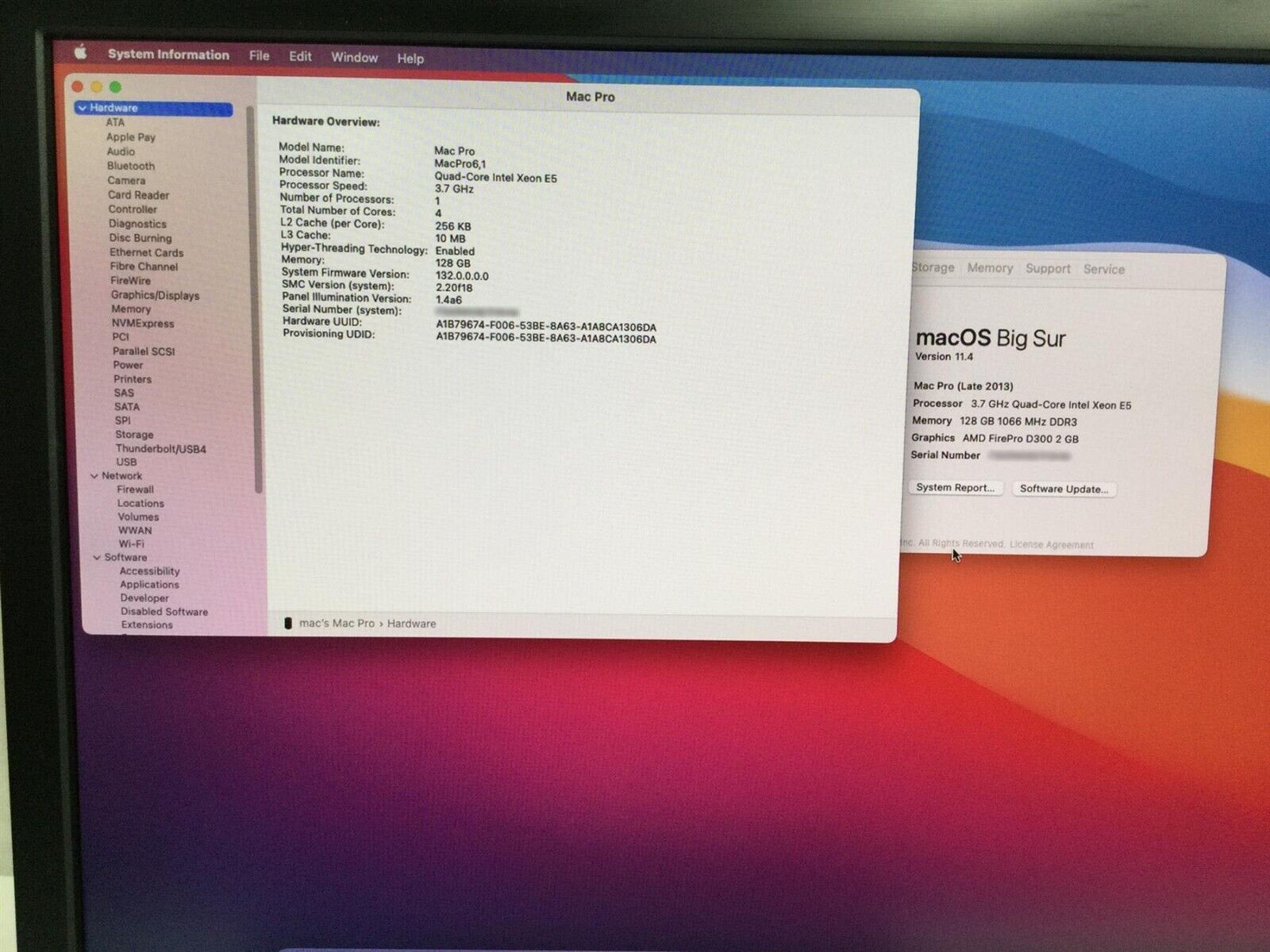Select Graphics/Displays in the sidebar

coord(155,294)
